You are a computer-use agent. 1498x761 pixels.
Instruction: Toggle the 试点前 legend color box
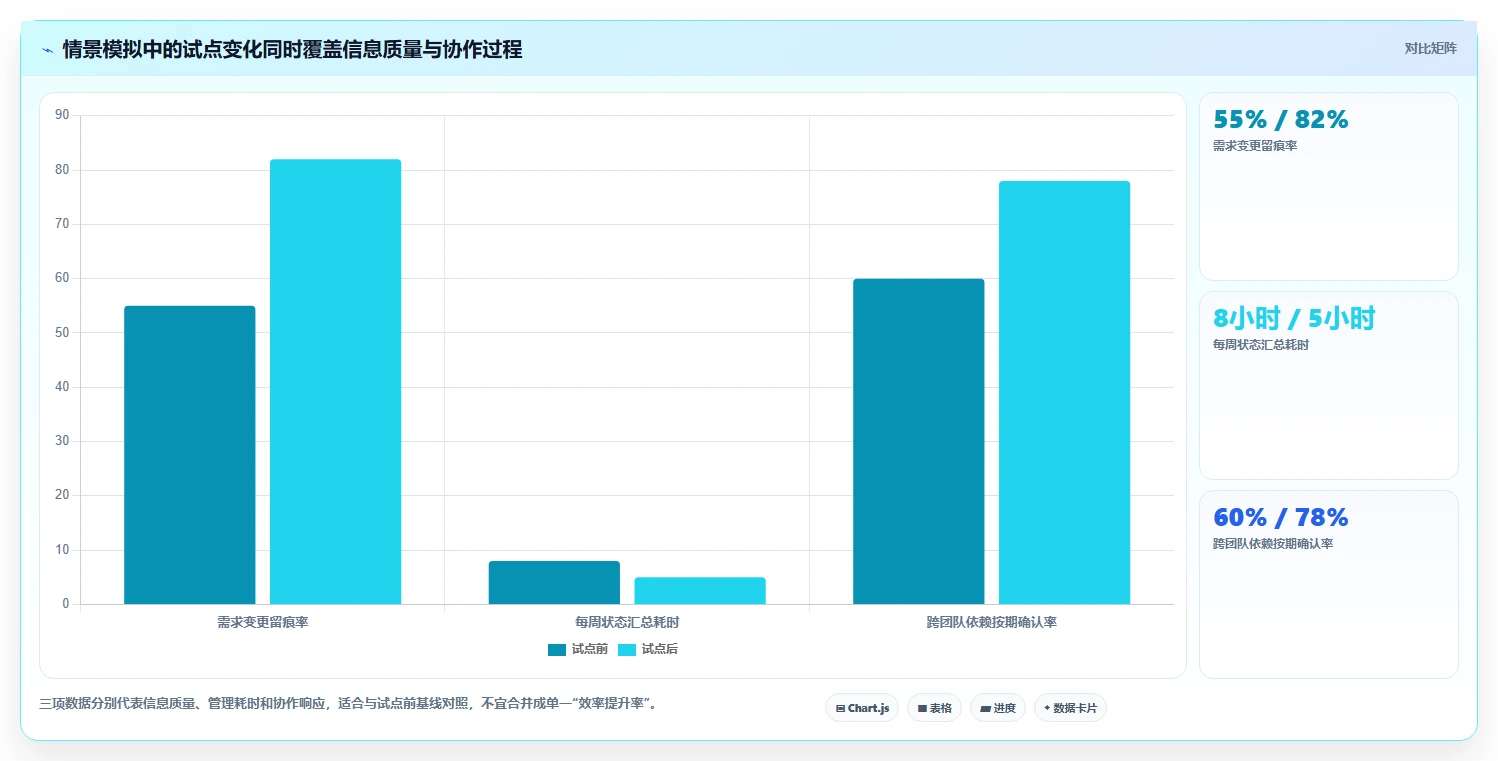point(557,650)
